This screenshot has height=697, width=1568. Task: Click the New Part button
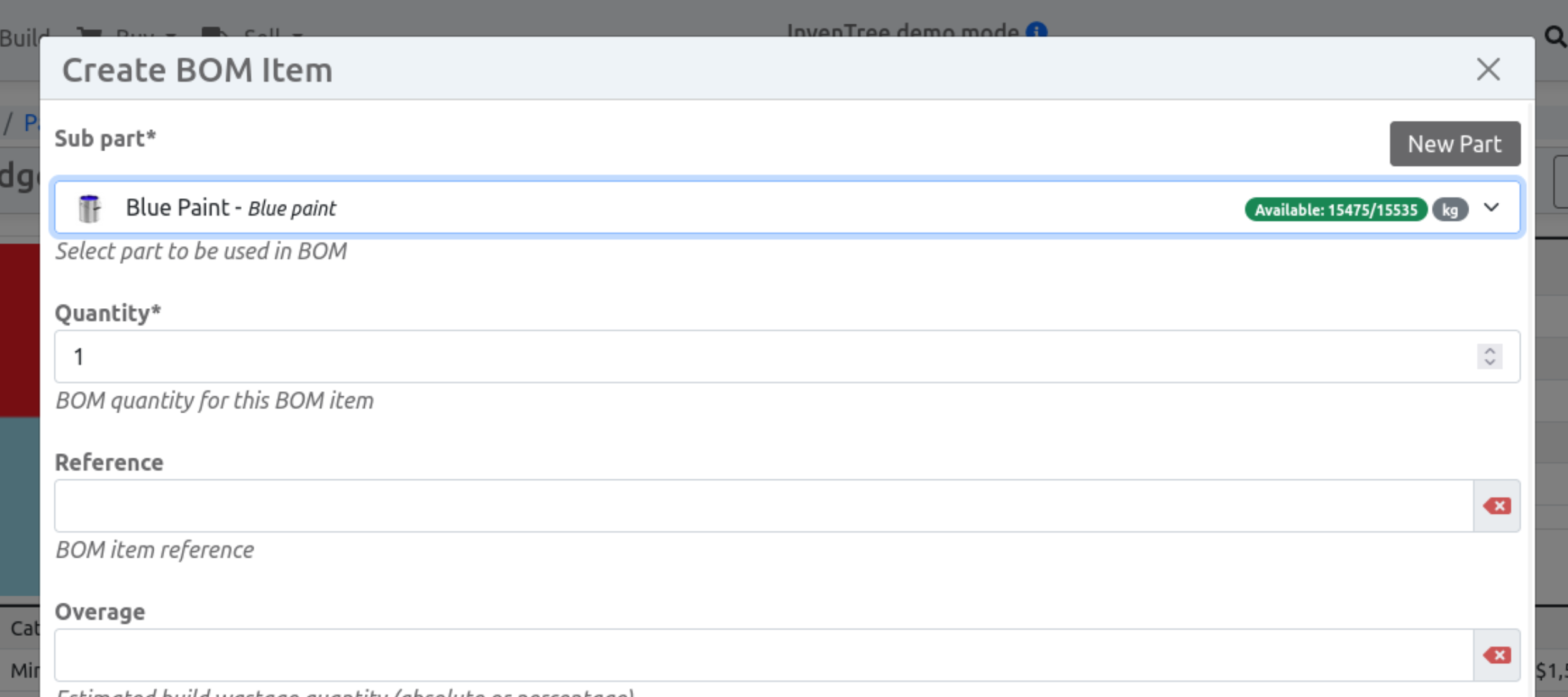(x=1455, y=143)
